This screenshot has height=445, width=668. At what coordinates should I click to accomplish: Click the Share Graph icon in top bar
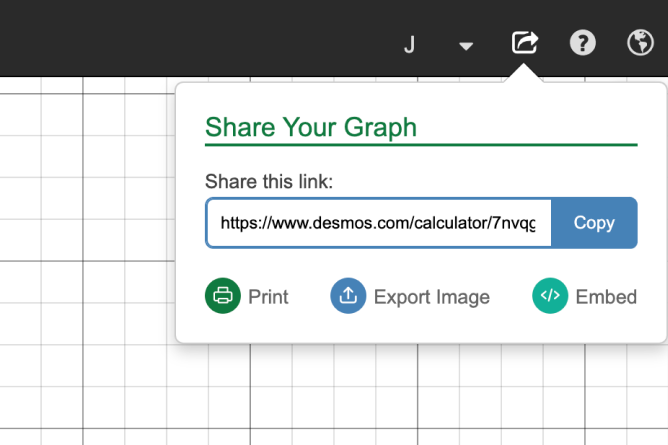tap(525, 43)
